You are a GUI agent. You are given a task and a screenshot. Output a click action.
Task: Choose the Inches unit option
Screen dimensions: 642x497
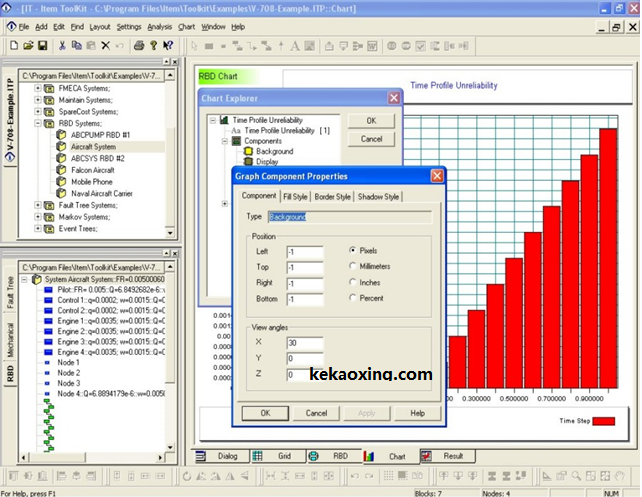coord(354,282)
